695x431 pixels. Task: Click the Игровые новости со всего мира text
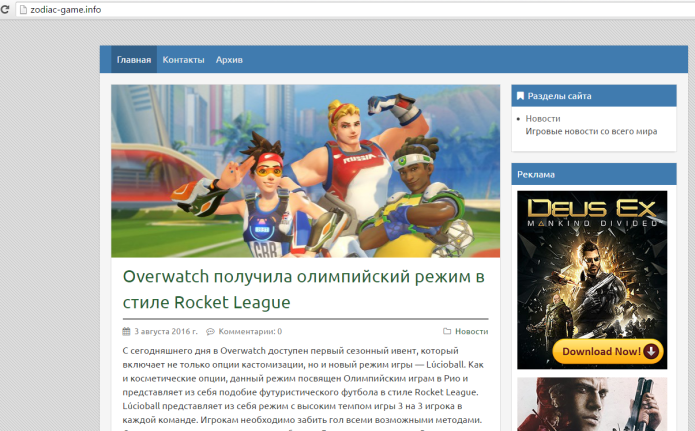pyautogui.click(x=591, y=131)
